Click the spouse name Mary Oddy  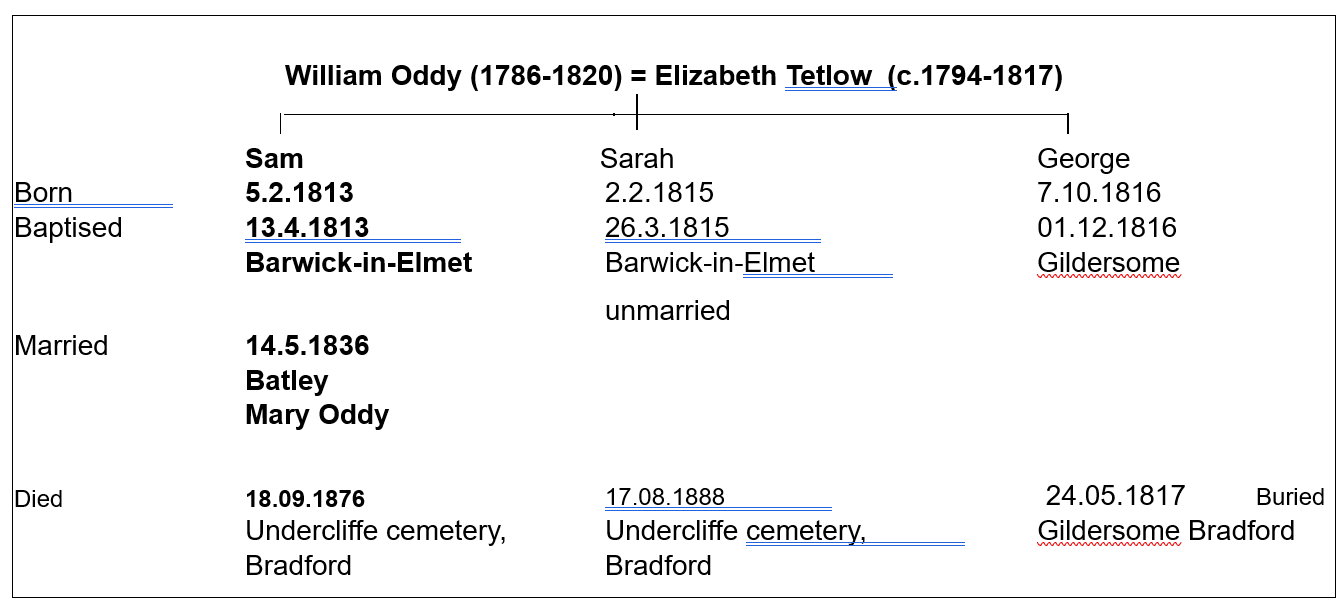click(x=317, y=415)
